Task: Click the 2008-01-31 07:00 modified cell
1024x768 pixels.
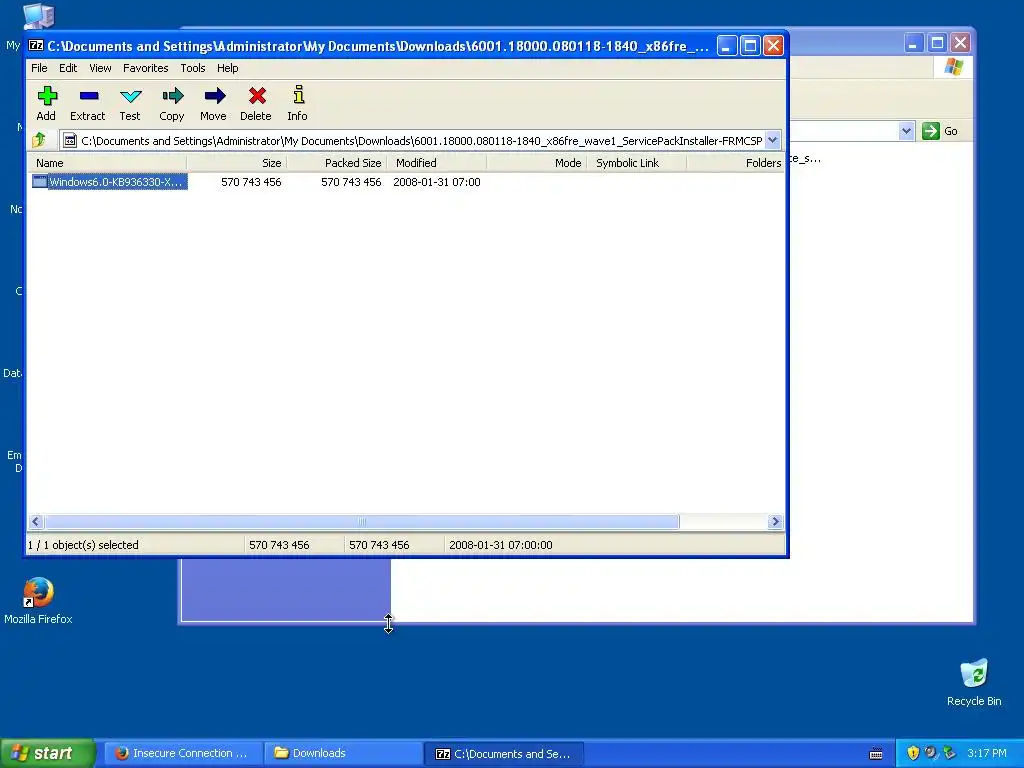Action: pos(437,182)
